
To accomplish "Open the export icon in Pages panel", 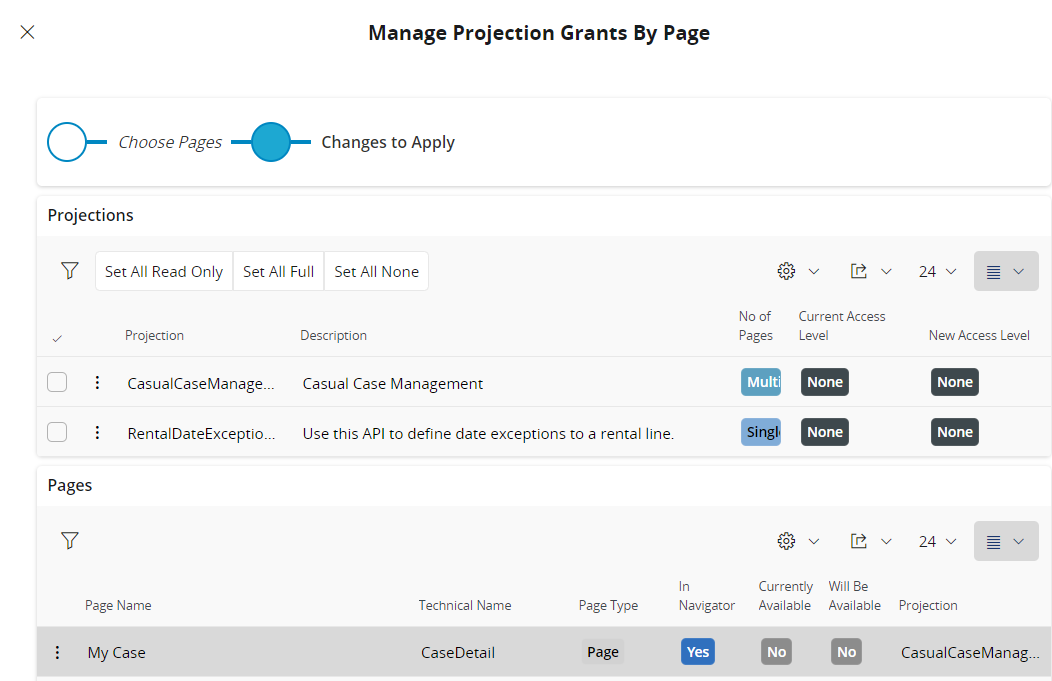I will [x=861, y=540].
